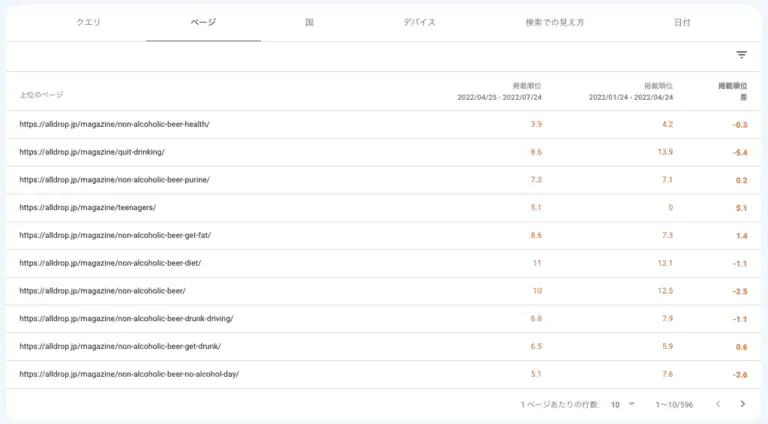Click difference 5.1 in teenagers row
The width and height of the screenshot is (768, 424).
(x=742, y=208)
